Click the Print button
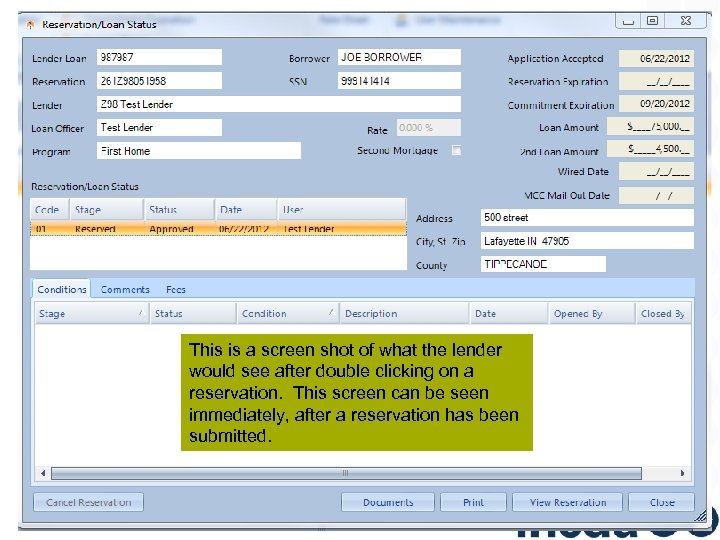The height and width of the screenshot is (540, 720). pyautogui.click(x=473, y=502)
